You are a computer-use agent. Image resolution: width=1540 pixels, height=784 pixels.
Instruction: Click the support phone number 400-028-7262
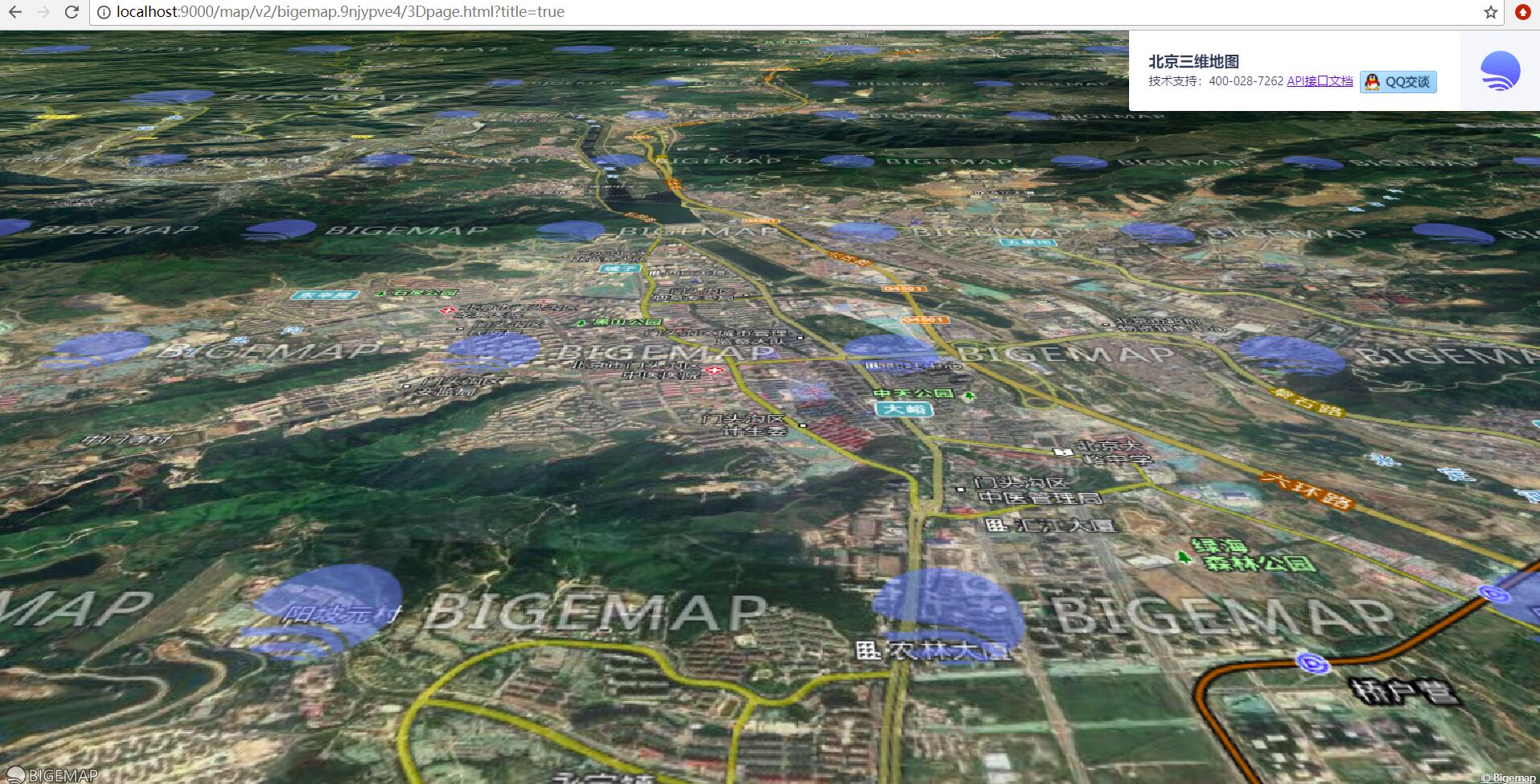click(1246, 81)
